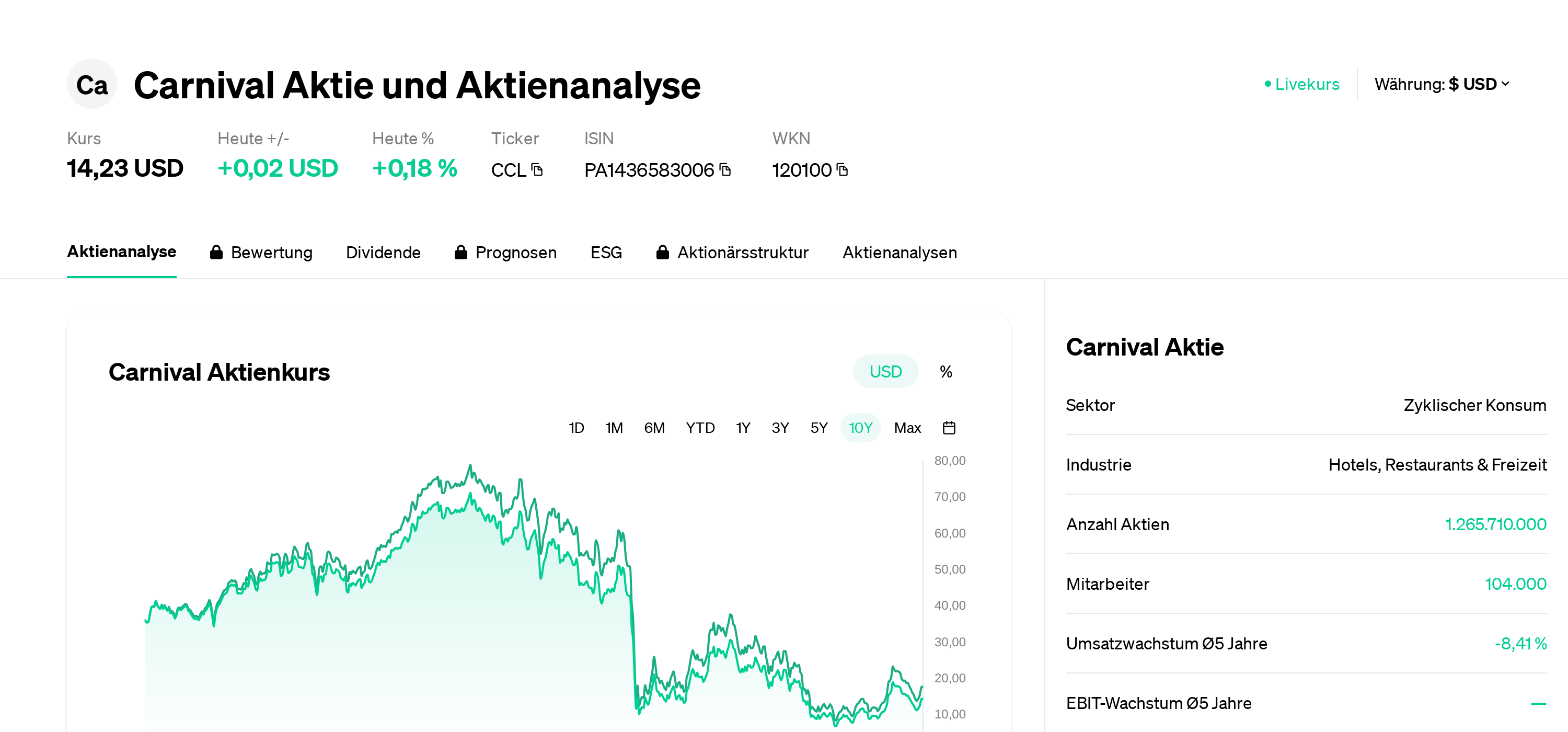The height and width of the screenshot is (732, 1568).
Task: Copy the ISIN PA1436583006
Action: pos(725,169)
